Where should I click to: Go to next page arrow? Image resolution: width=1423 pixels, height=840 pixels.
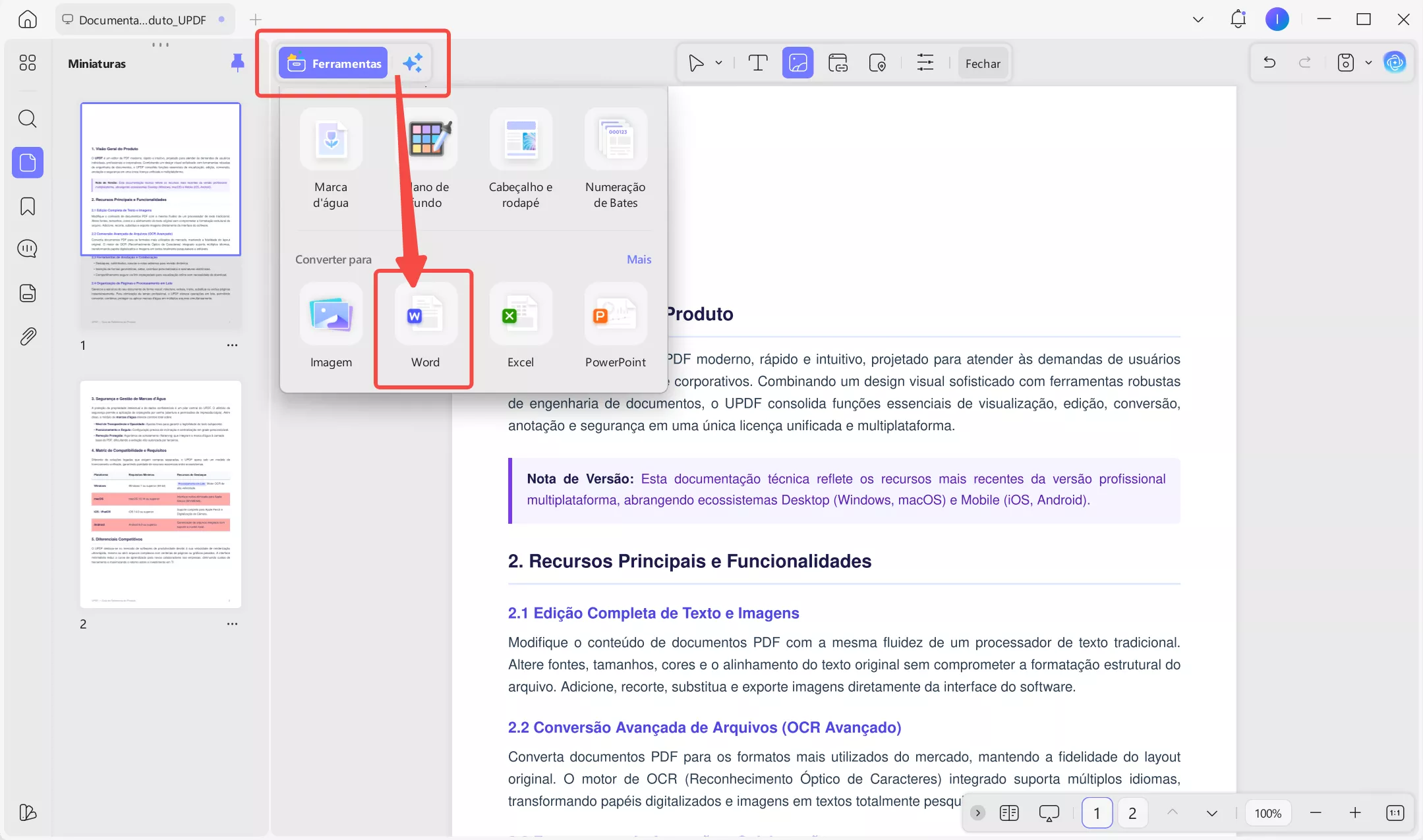(1211, 813)
